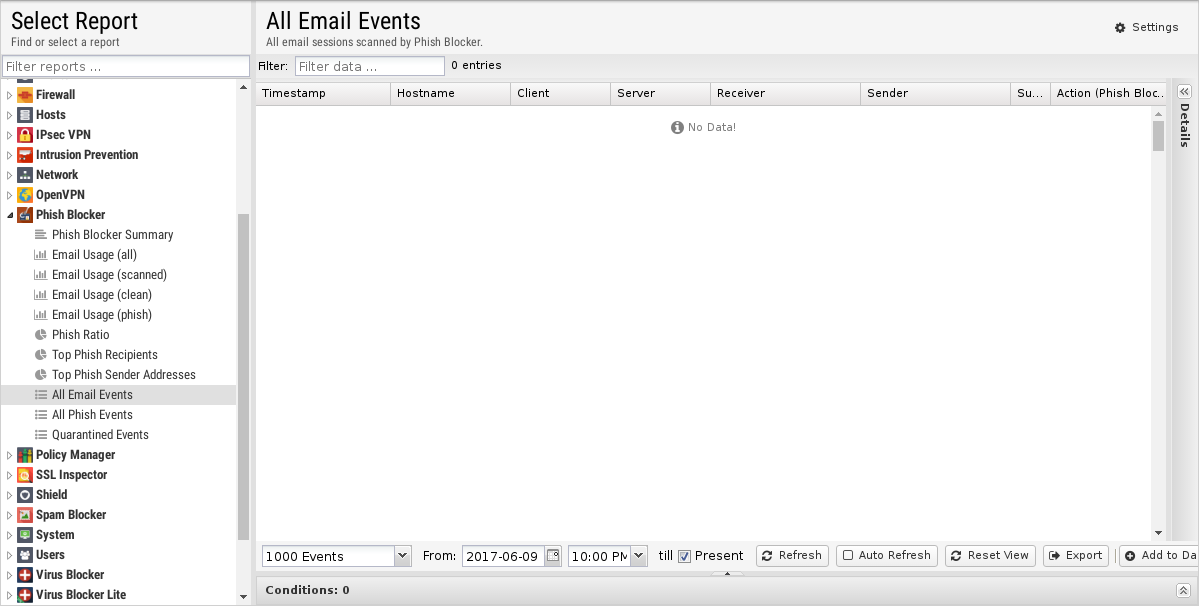Sort by the Hostname column header
The image size is (1199, 606).
pos(450,93)
